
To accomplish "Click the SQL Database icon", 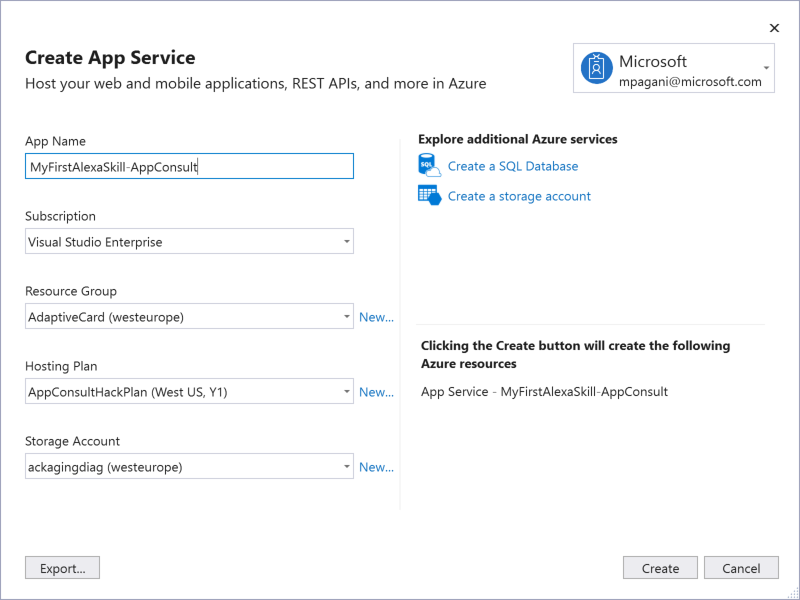I will pyautogui.click(x=429, y=166).
